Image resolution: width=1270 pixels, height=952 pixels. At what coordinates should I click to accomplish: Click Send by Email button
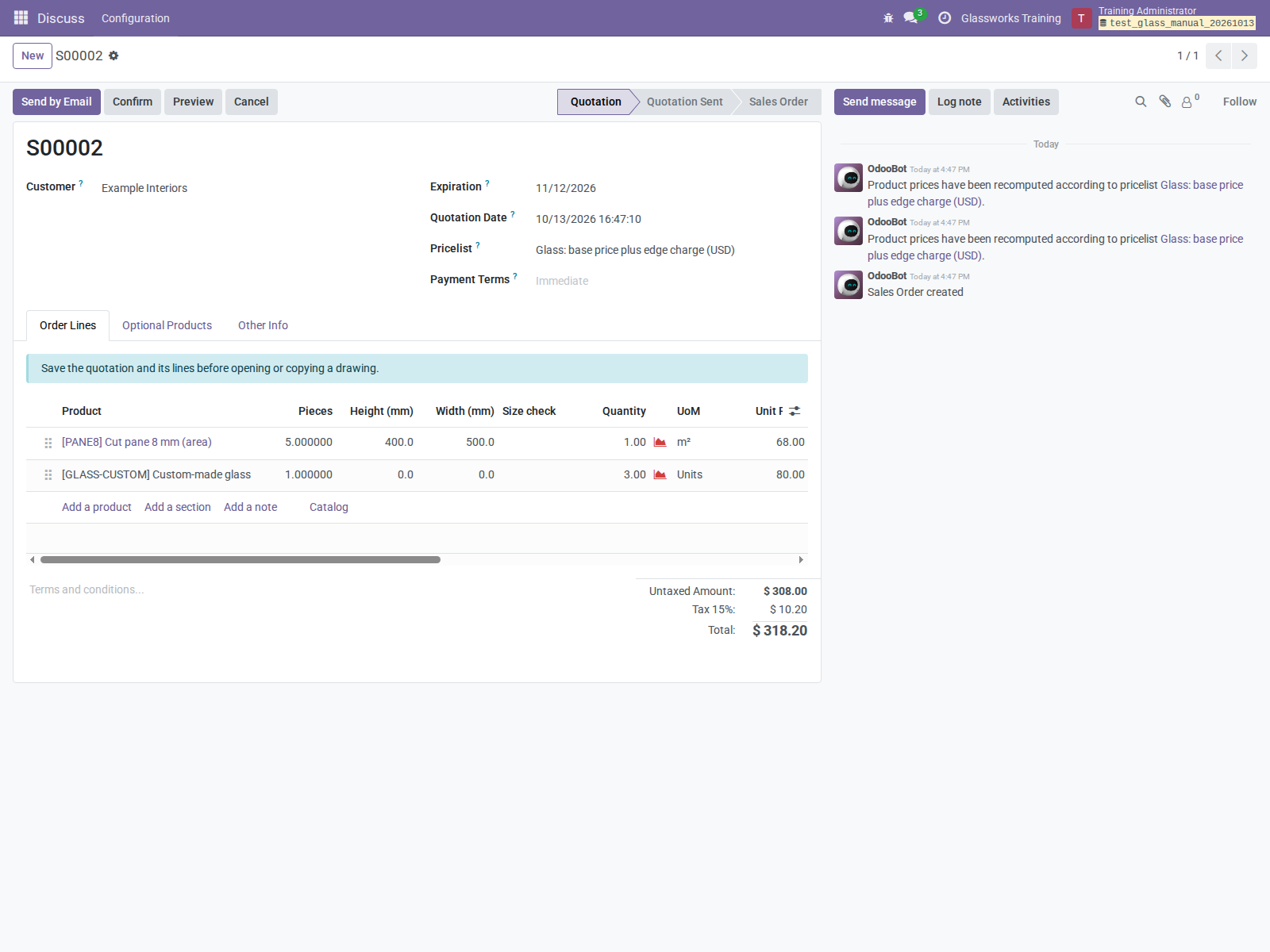(56, 102)
